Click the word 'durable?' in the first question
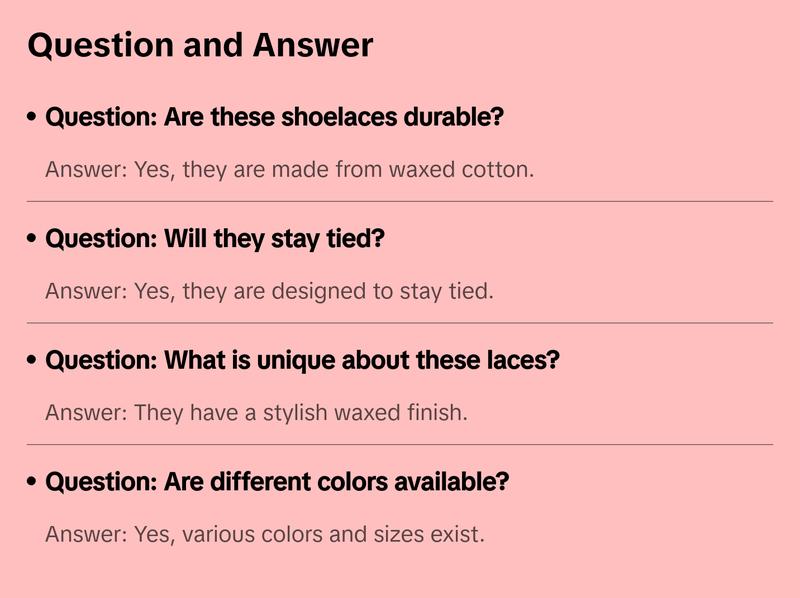Screen dimensions: 800x598 click(x=454, y=117)
